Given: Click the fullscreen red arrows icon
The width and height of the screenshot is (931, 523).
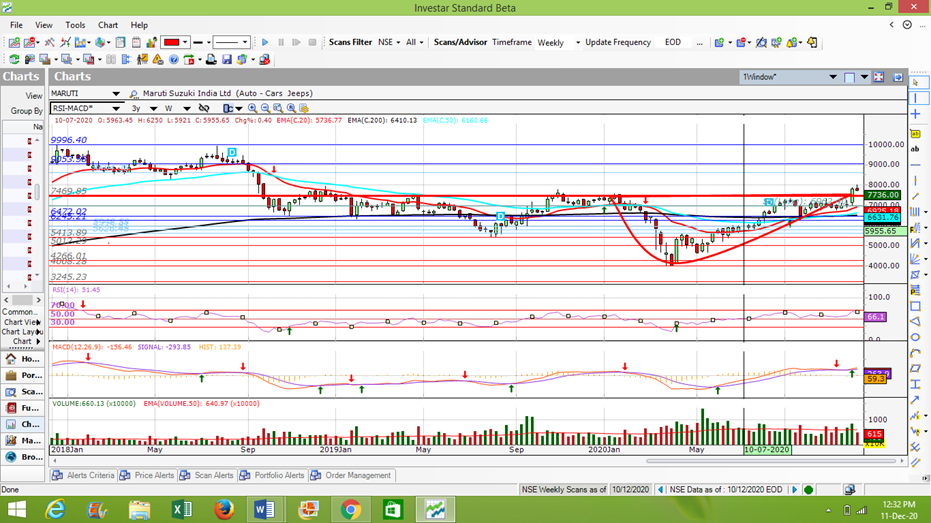Looking at the screenshot, I should click(x=879, y=77).
